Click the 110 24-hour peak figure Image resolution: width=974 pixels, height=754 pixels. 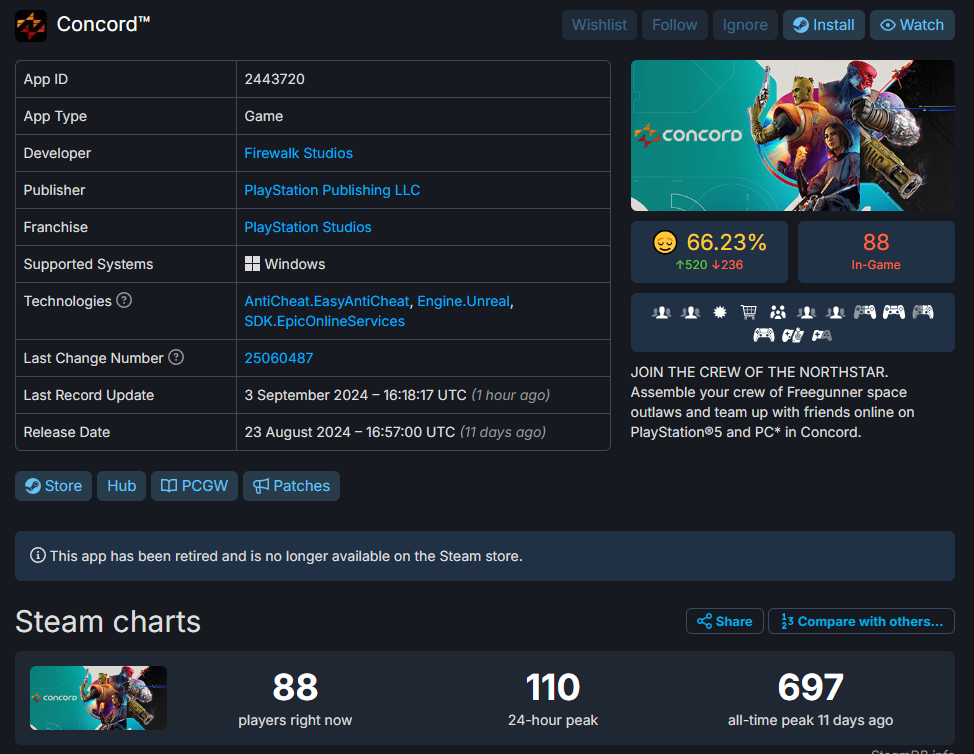point(553,687)
